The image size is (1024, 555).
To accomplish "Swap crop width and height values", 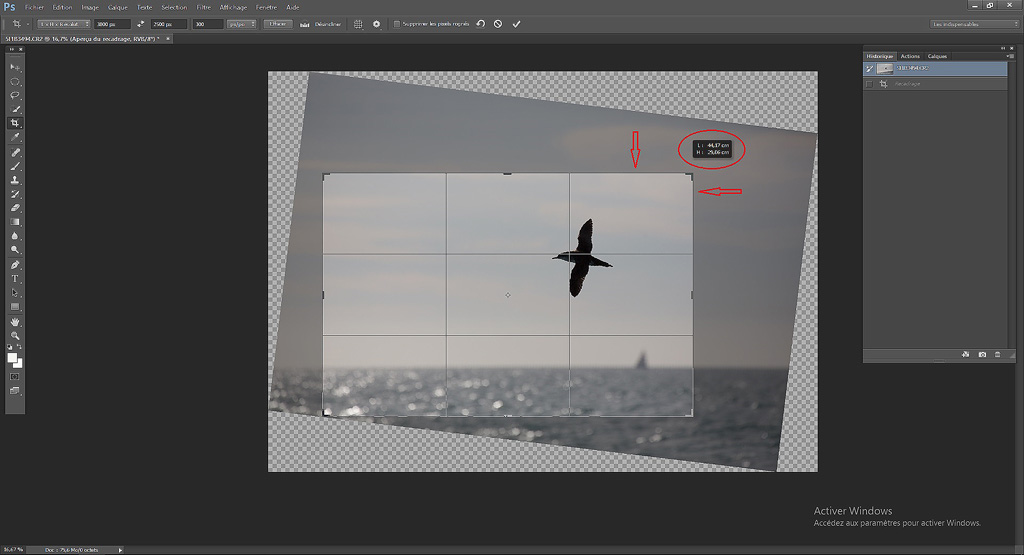I will (x=140, y=24).
